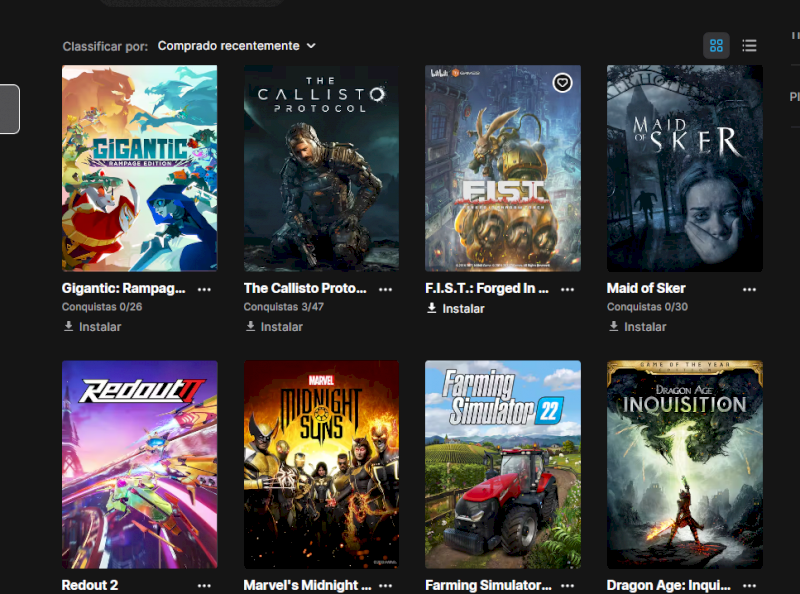Open Redout 2 cover art
The width and height of the screenshot is (800, 594).
pos(139,464)
